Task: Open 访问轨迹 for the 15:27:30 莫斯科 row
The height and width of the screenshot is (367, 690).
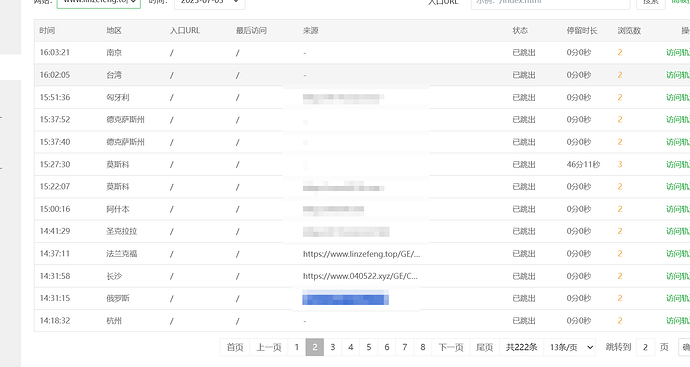Action: click(x=678, y=164)
